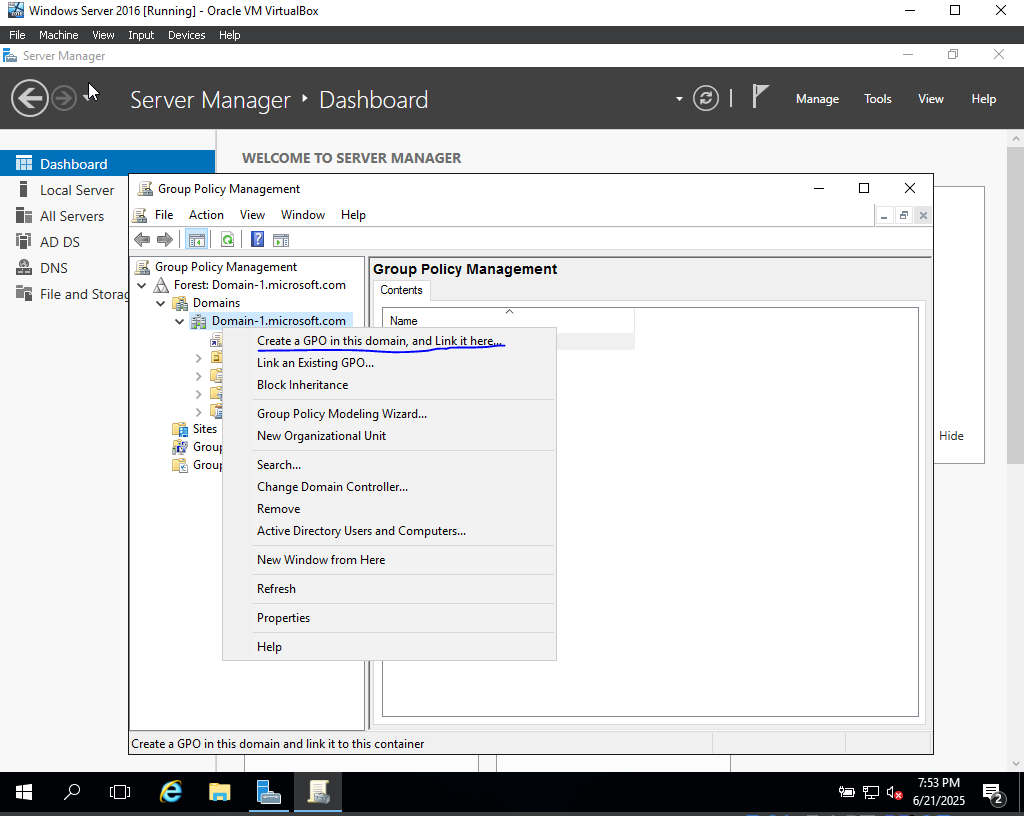Image resolution: width=1024 pixels, height=816 pixels.
Task: Open Properties from the context menu
Action: pyautogui.click(x=389, y=618)
